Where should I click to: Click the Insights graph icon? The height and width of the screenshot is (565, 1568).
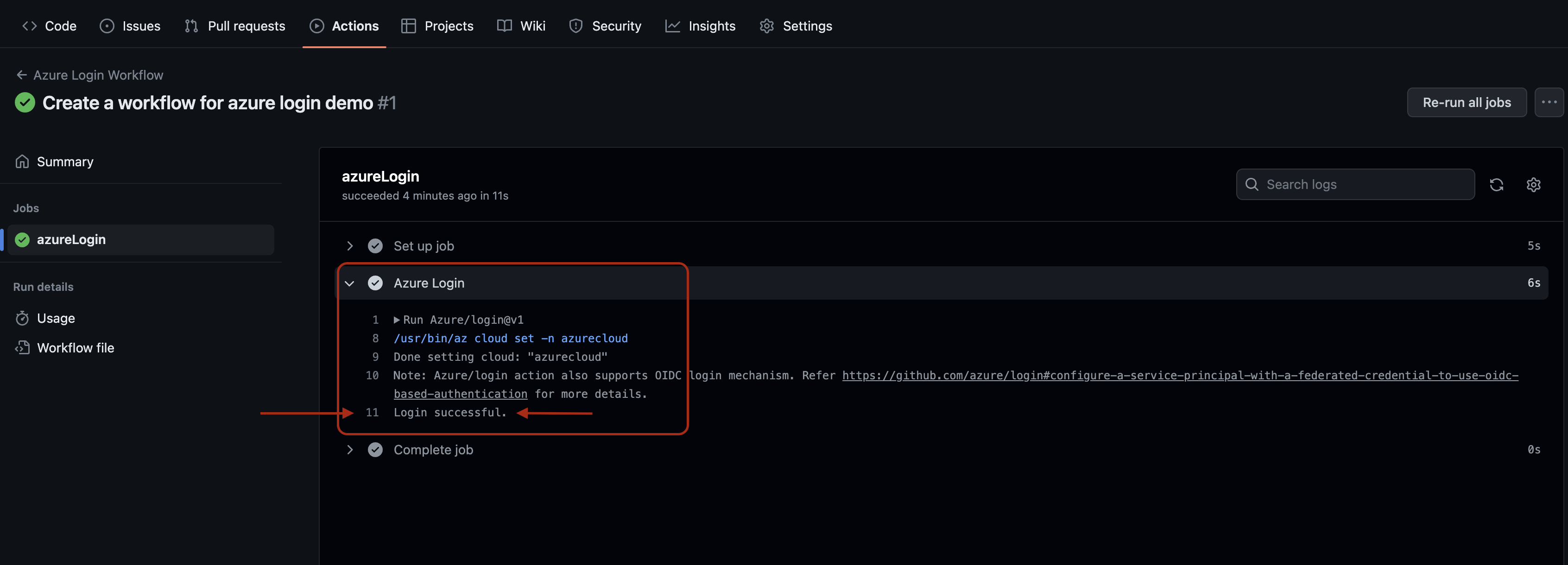point(672,25)
